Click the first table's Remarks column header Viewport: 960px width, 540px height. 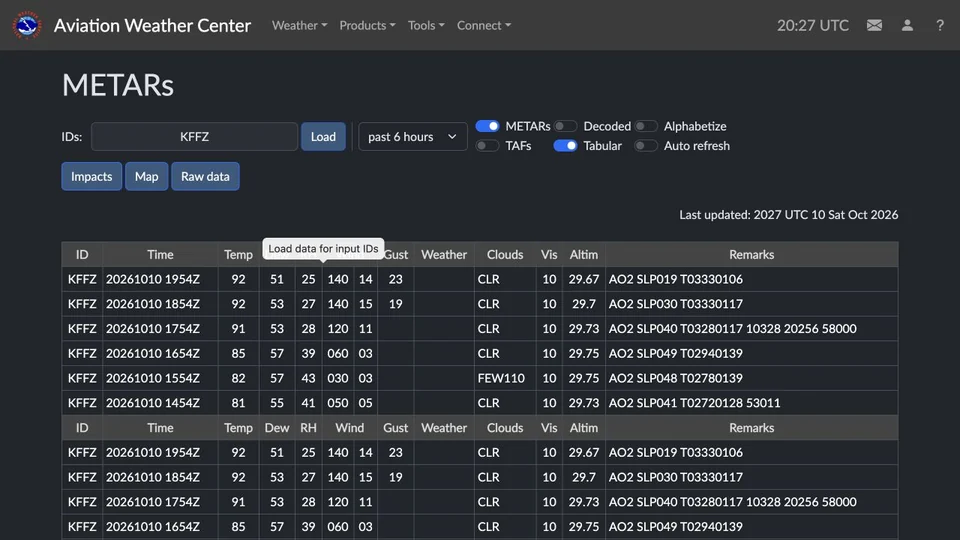tap(752, 255)
